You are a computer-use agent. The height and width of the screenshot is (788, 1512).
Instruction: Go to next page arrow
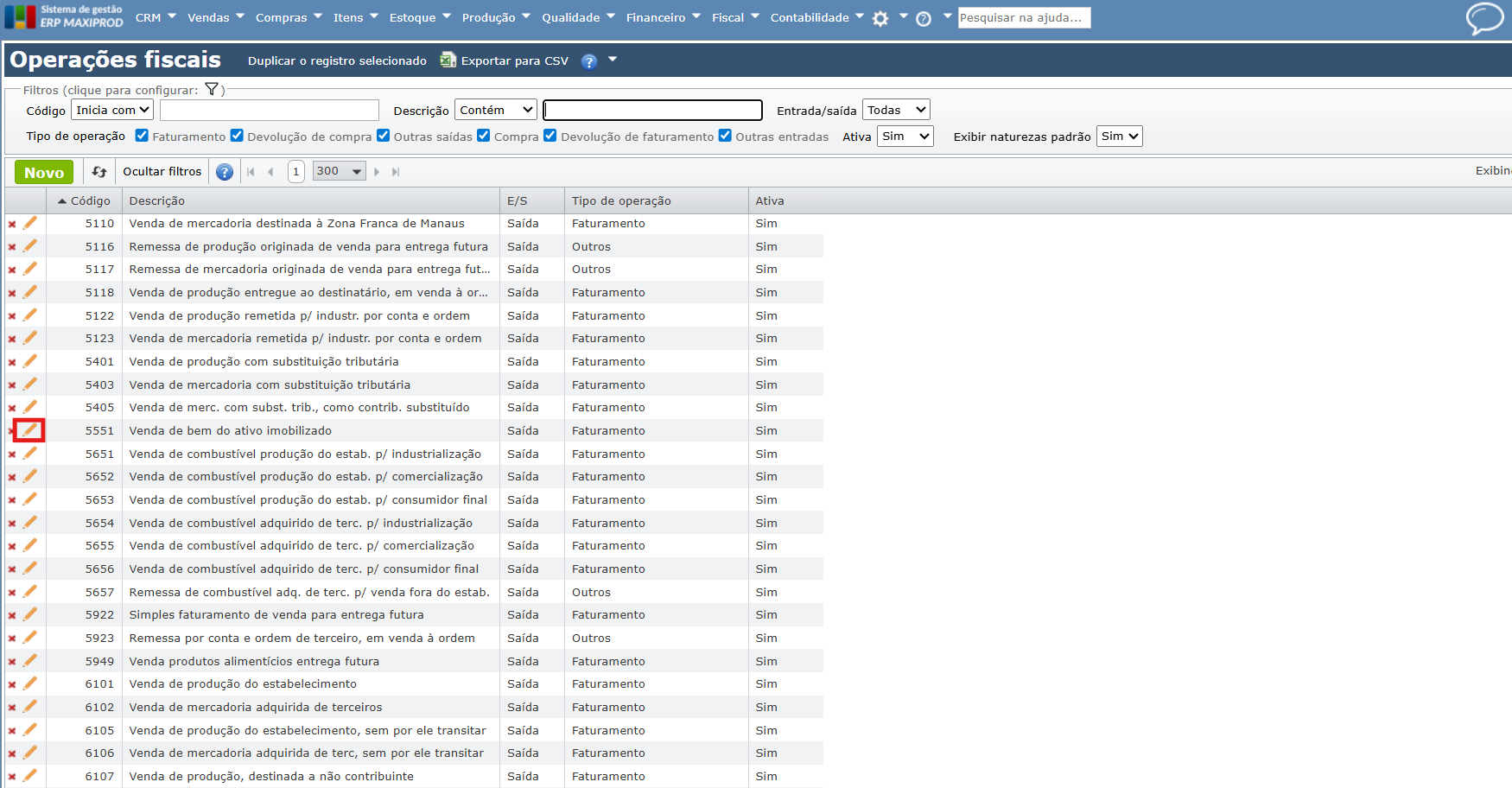coord(377,172)
